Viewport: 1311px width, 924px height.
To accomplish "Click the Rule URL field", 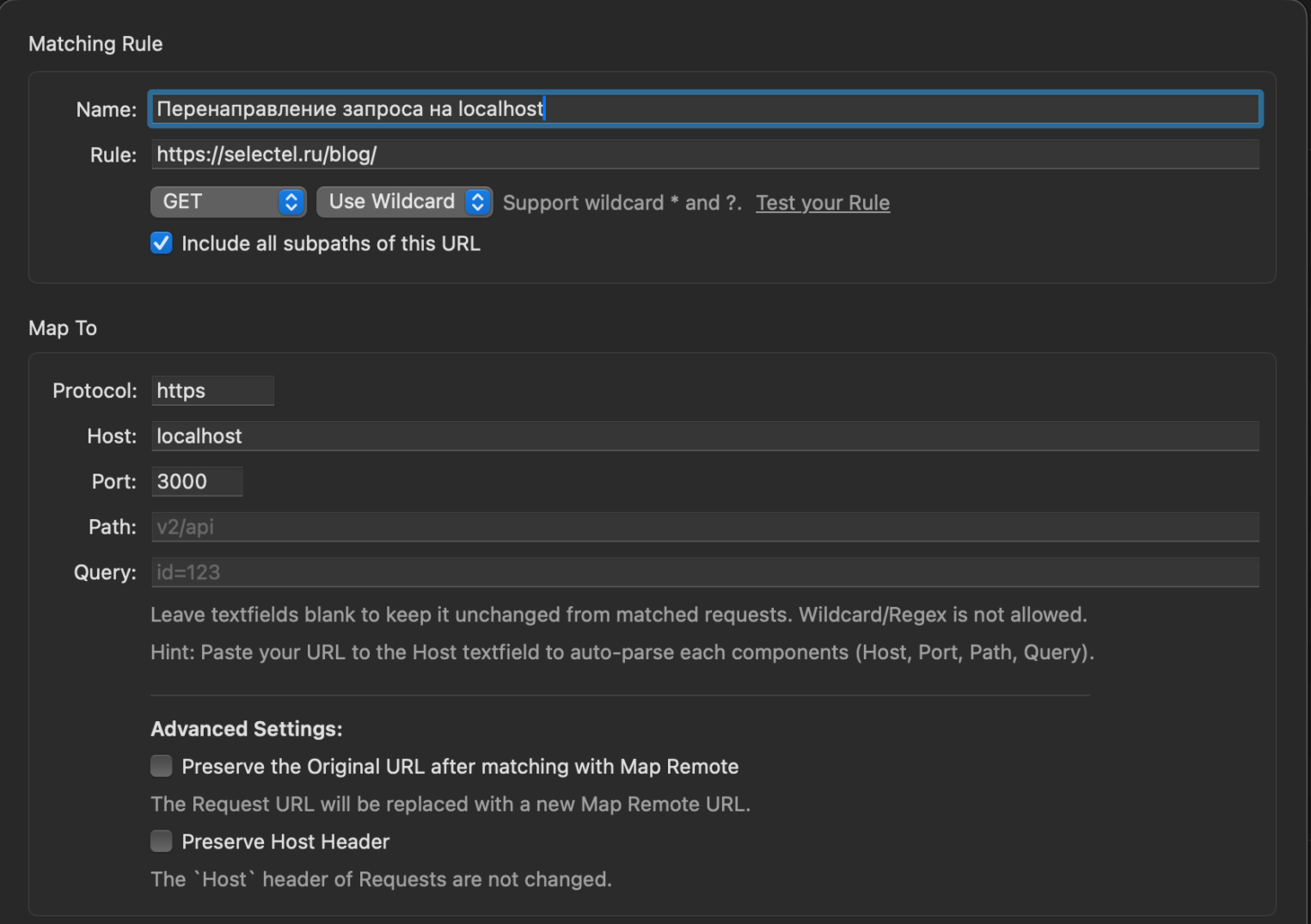I will pyautogui.click(x=705, y=155).
